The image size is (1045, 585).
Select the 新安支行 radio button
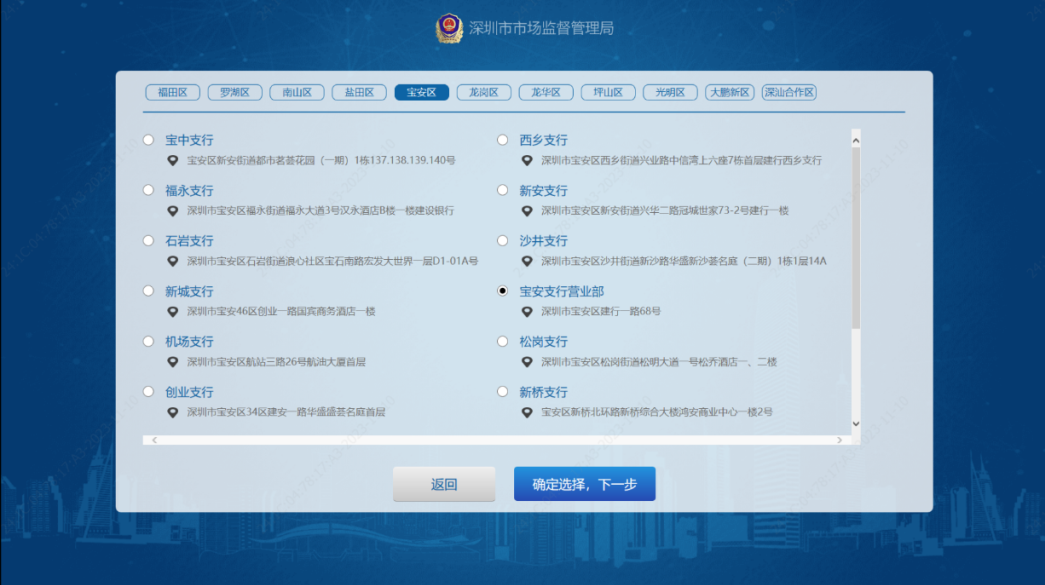[x=503, y=191]
